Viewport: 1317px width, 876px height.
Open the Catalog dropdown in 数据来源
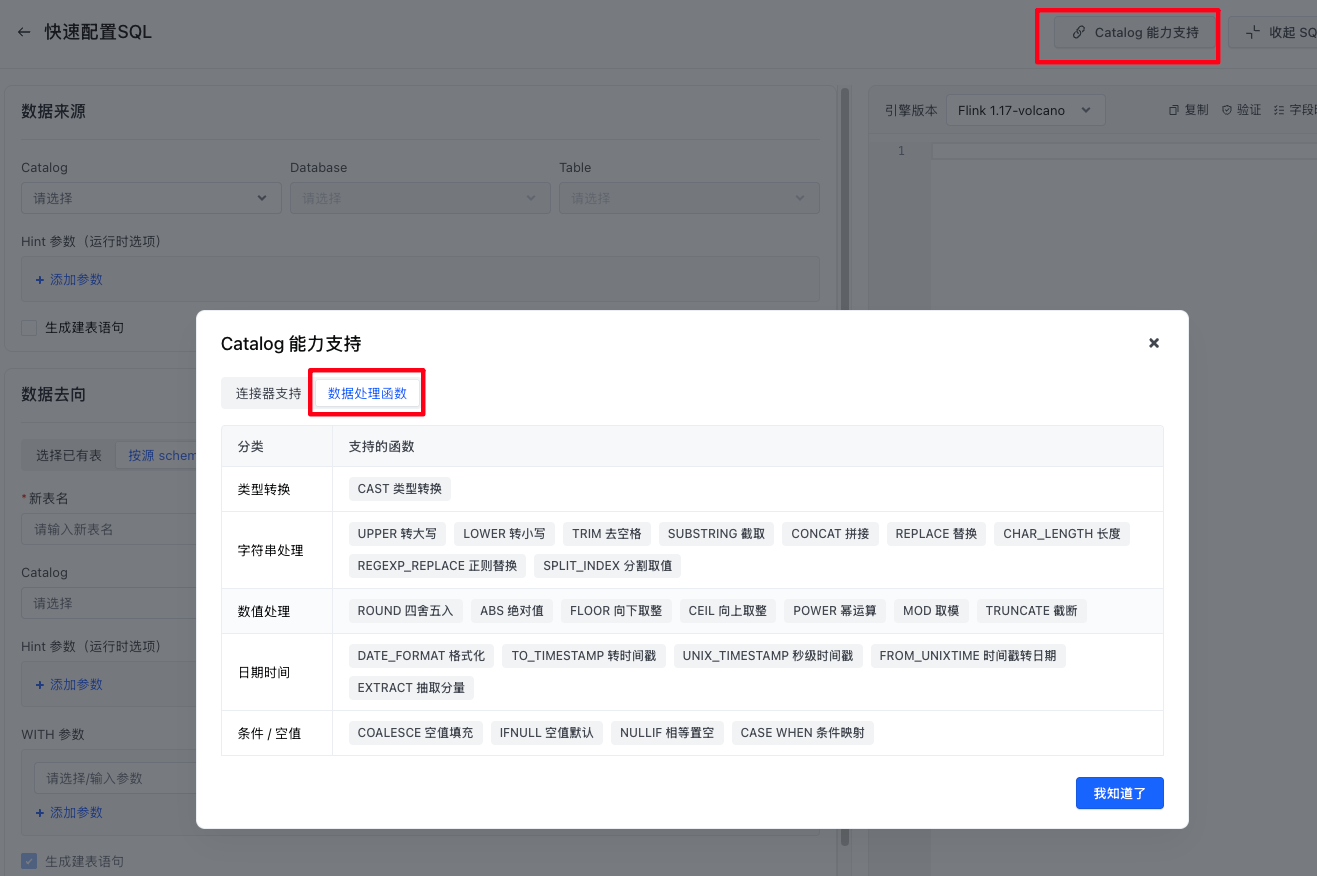[x=151, y=198]
